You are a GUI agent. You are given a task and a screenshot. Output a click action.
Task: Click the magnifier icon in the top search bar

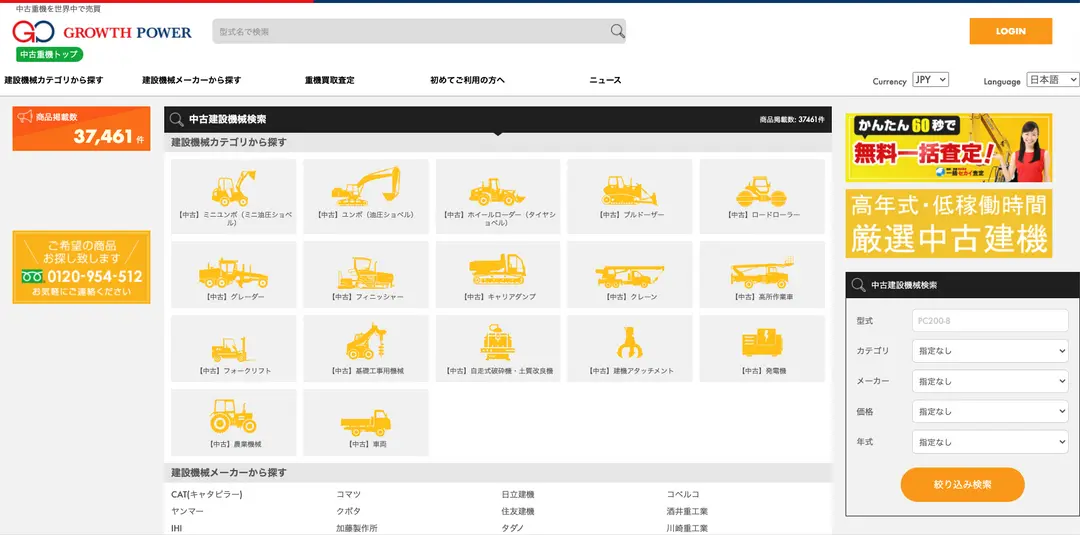point(617,31)
